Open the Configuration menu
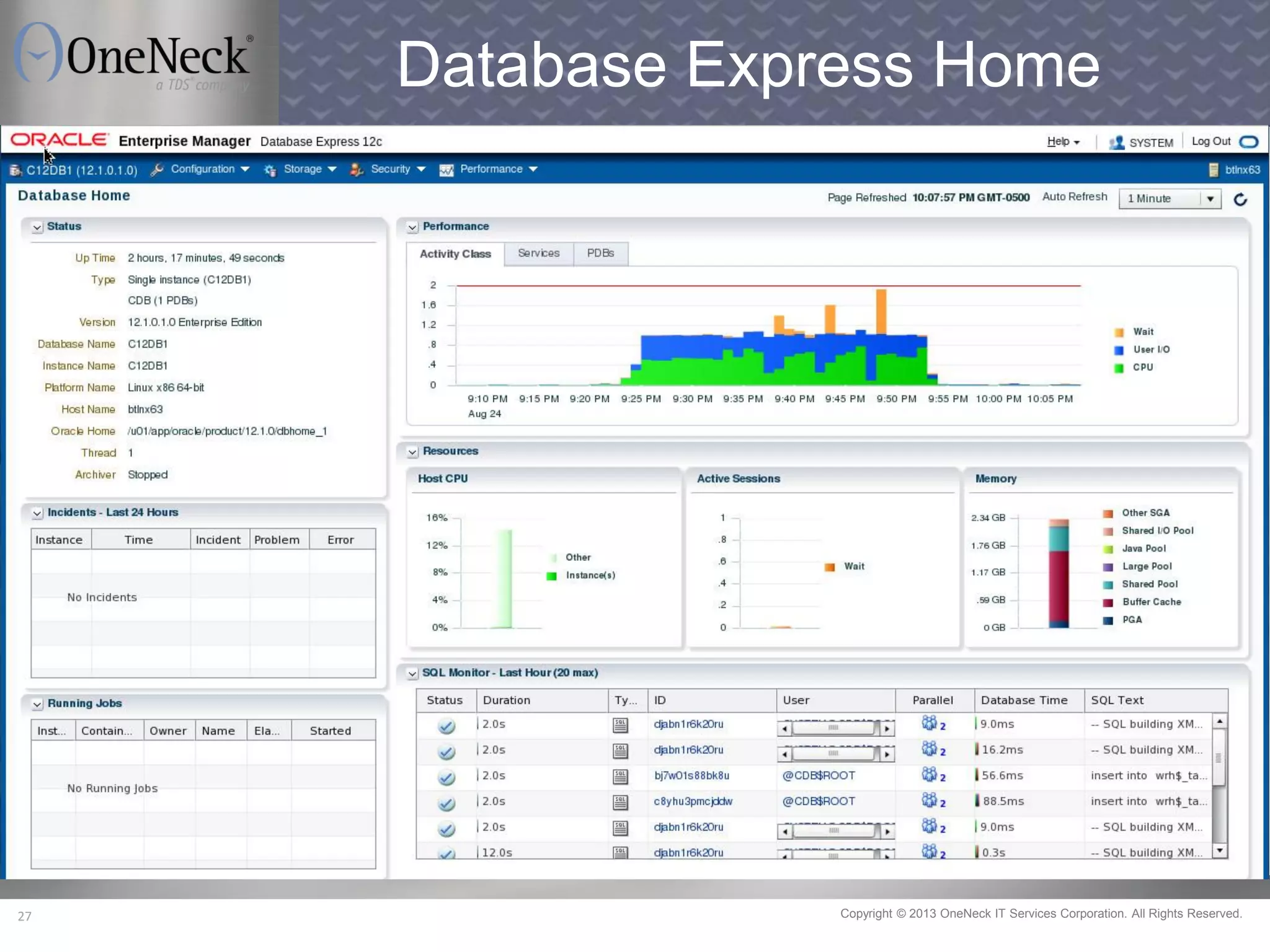This screenshot has width=1270, height=952. [x=210, y=169]
